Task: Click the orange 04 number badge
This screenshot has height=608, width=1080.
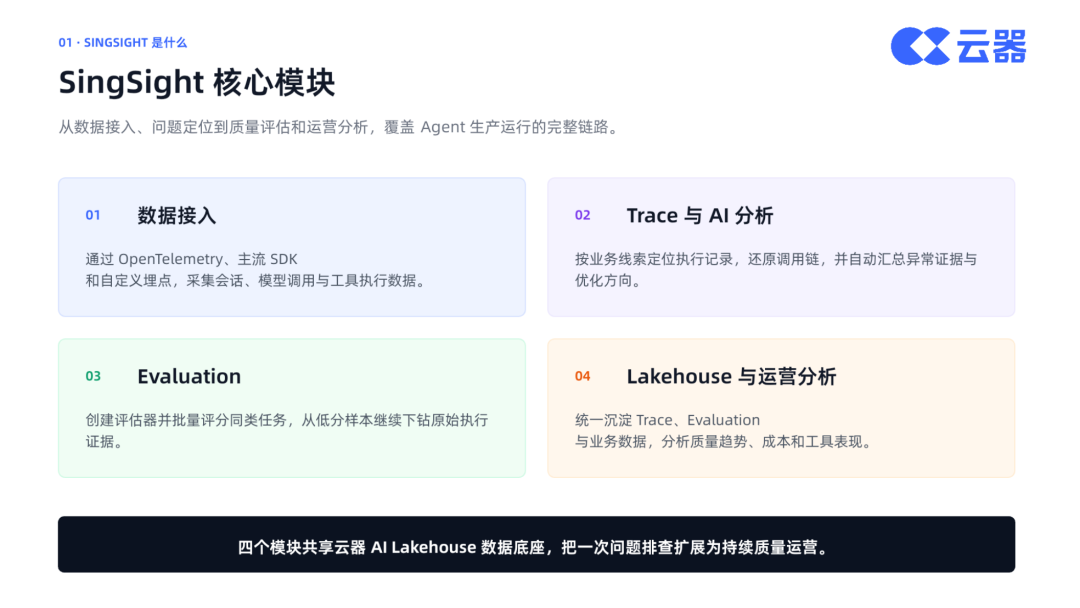Action: [x=583, y=376]
